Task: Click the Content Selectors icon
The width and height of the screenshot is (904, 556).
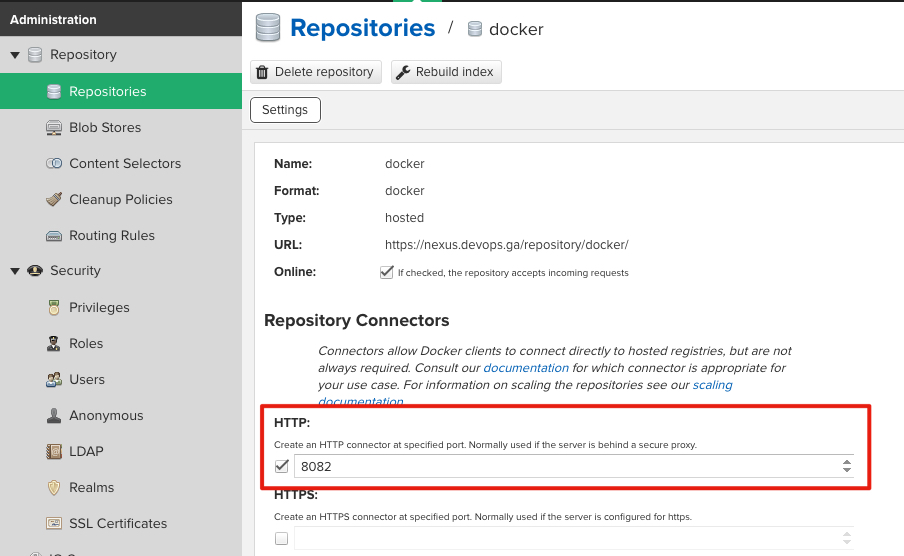Action: click(x=54, y=163)
